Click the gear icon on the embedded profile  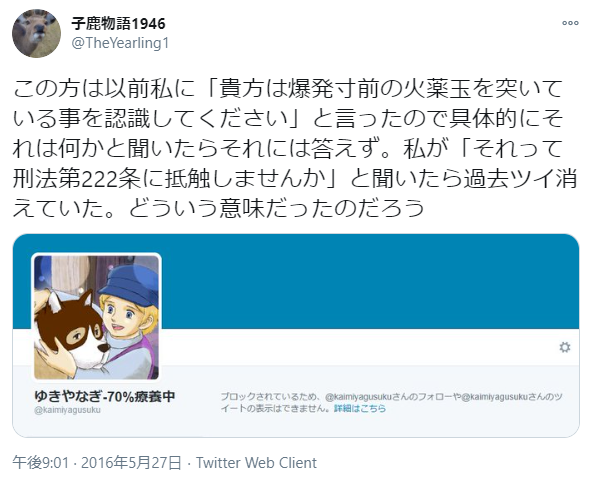565,347
